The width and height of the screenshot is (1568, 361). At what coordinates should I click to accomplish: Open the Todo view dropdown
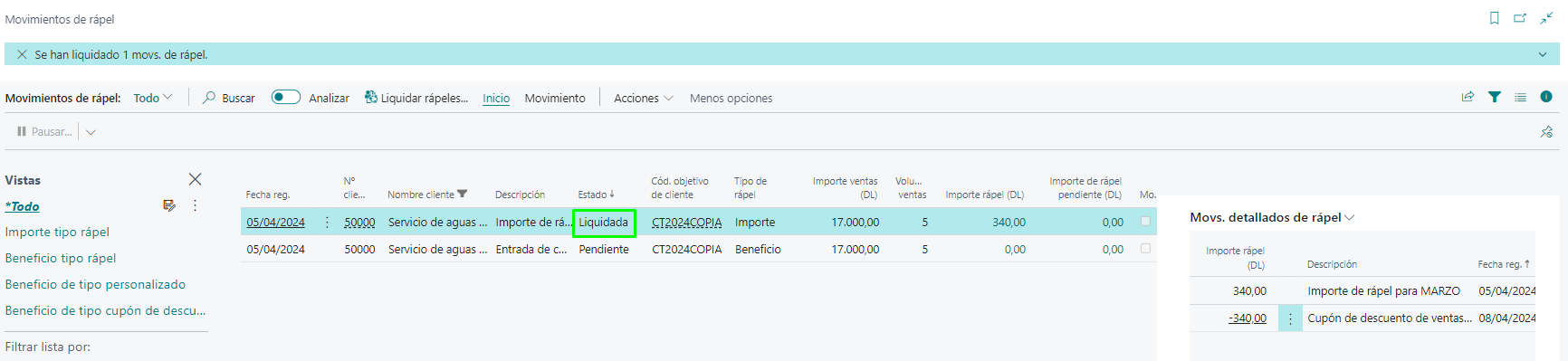coord(152,98)
